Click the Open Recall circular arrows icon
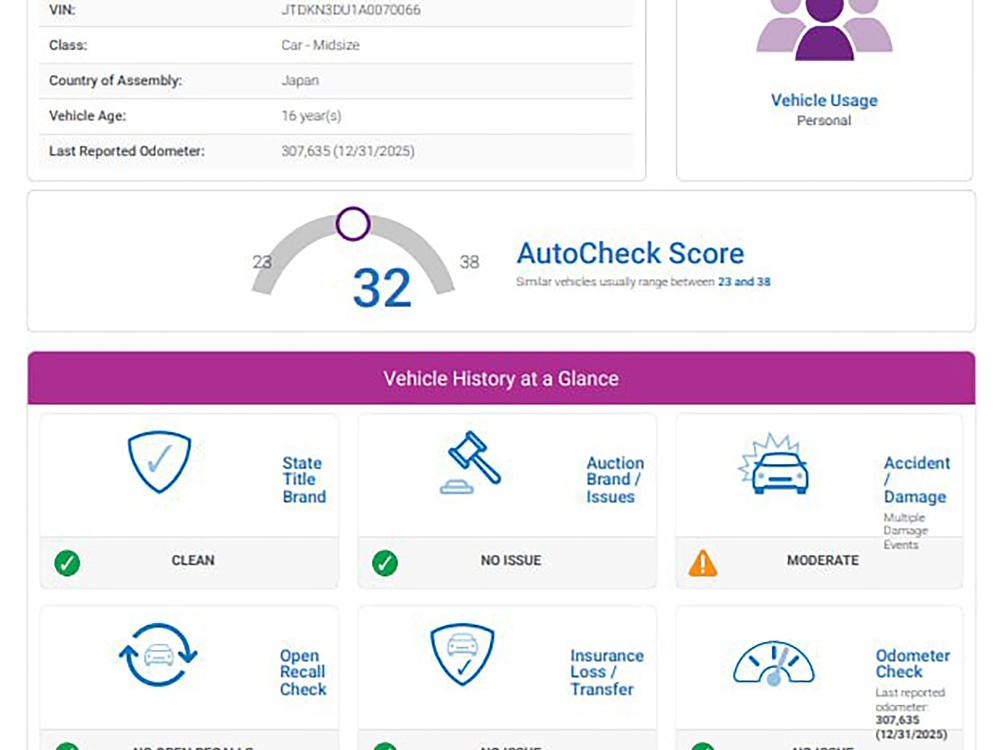The height and width of the screenshot is (750, 1000). [x=158, y=655]
